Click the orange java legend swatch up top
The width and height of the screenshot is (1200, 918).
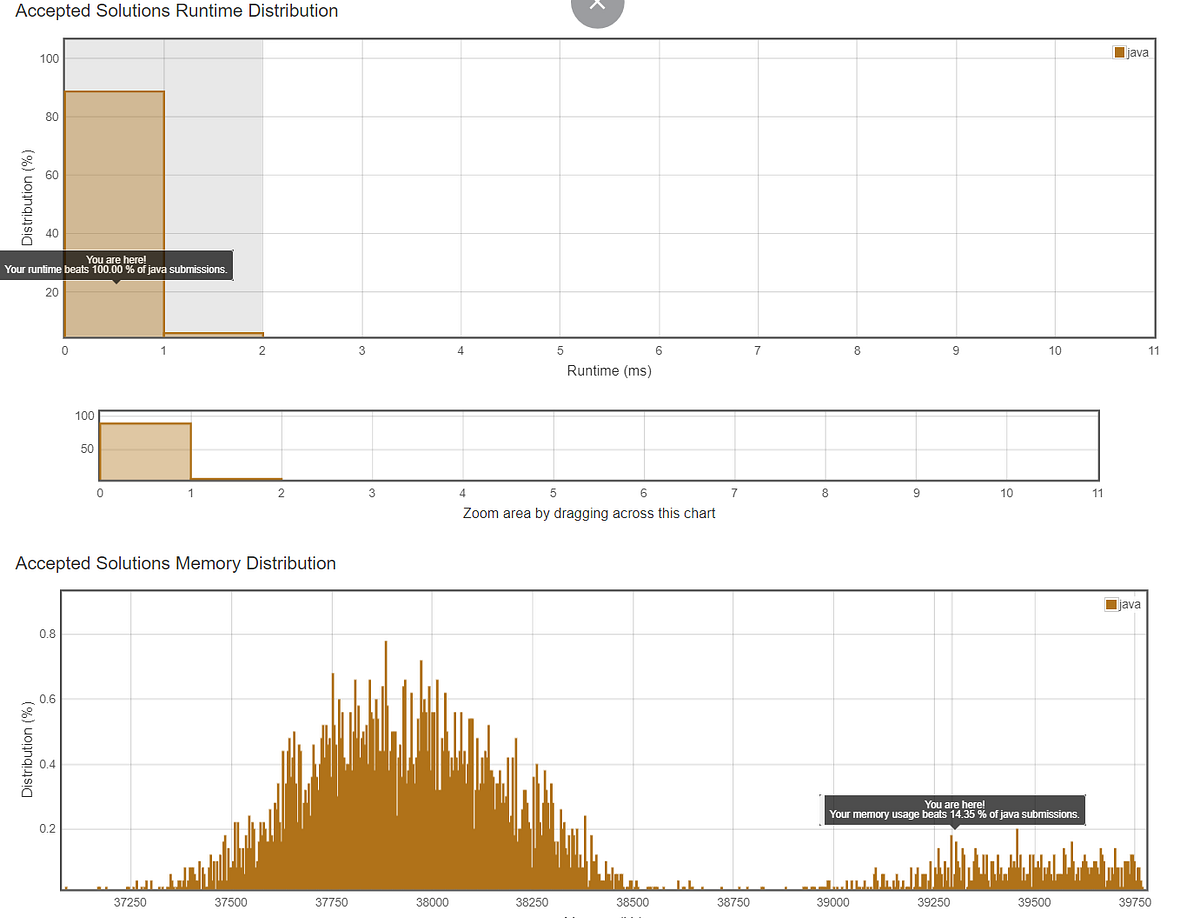tap(1113, 52)
